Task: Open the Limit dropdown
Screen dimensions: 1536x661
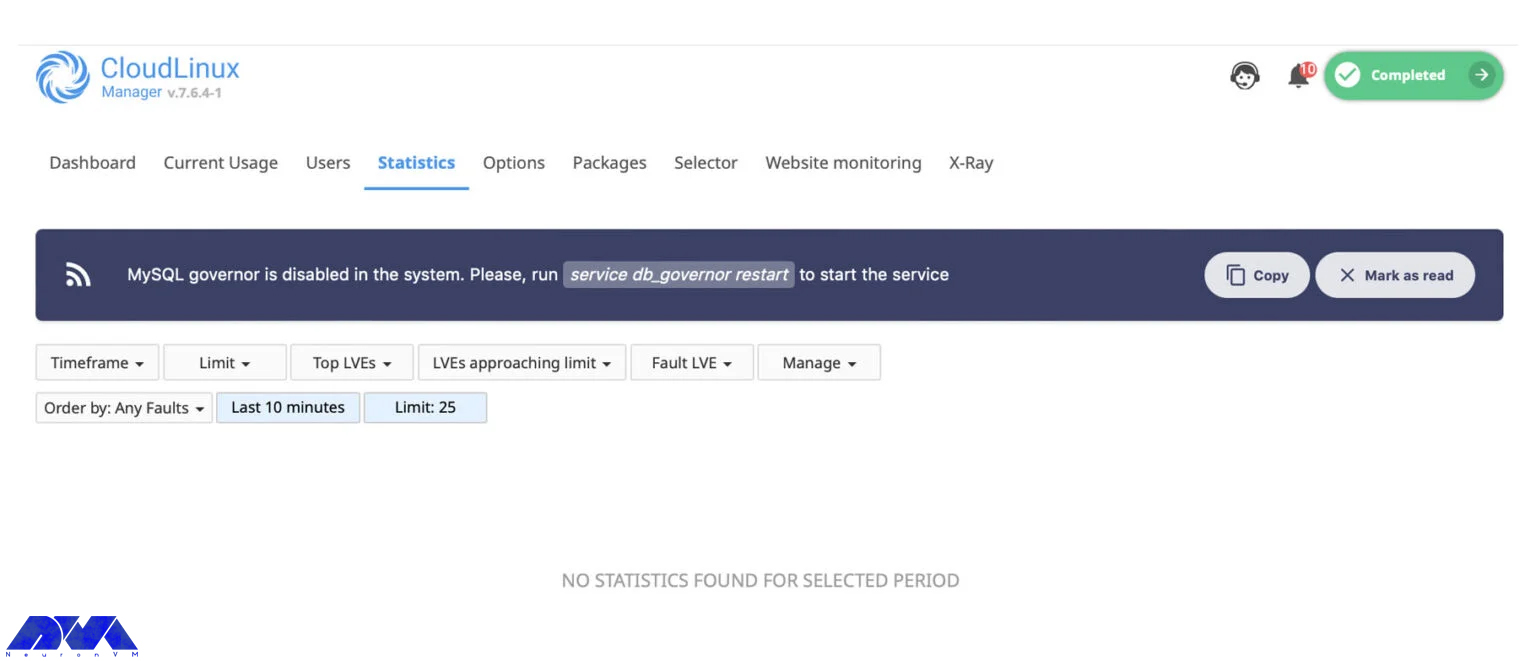Action: tap(224, 362)
